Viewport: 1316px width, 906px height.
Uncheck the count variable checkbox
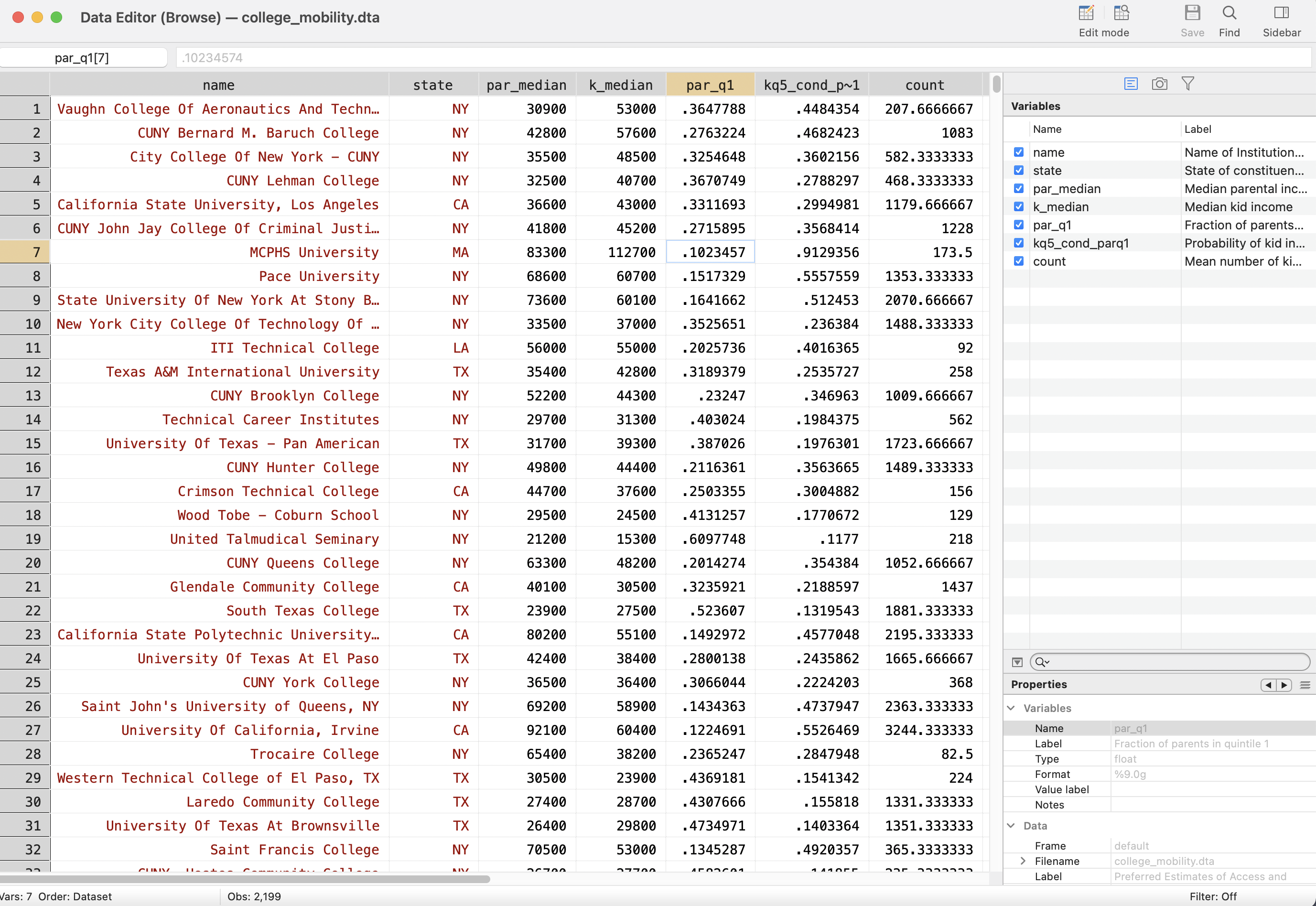(1018, 261)
